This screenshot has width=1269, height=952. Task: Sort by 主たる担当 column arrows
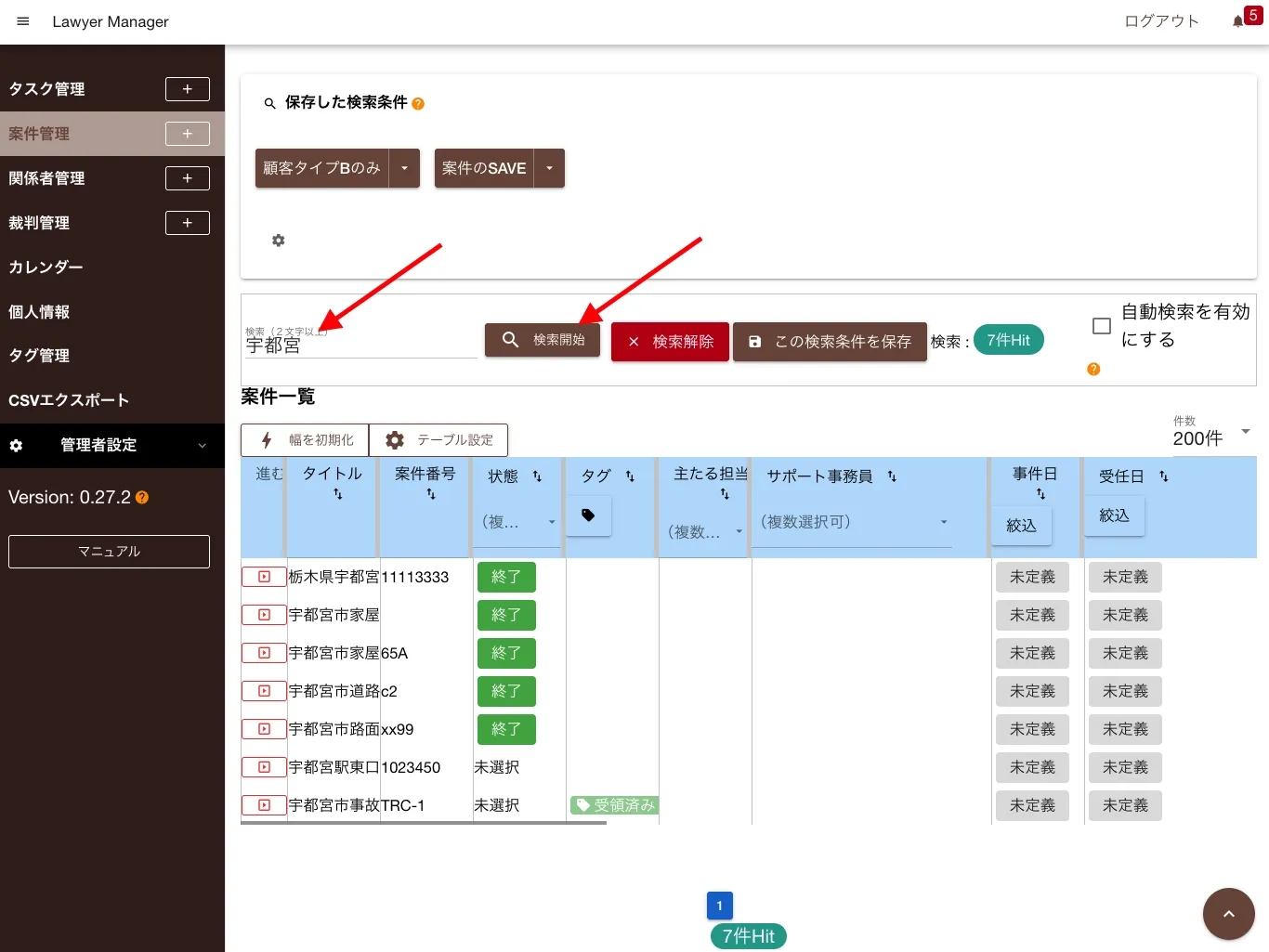pyautogui.click(x=725, y=495)
